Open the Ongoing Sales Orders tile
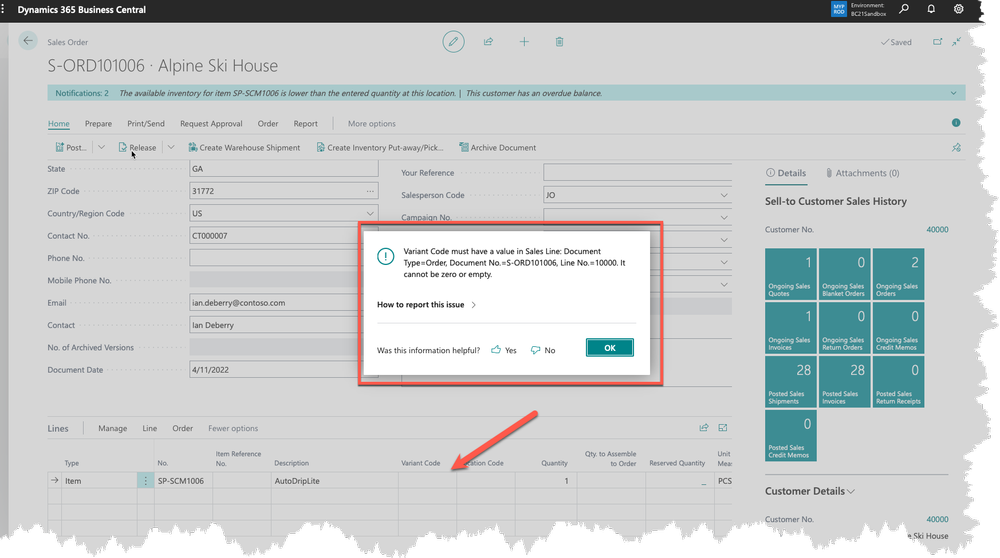The image size is (1000, 558). (x=899, y=274)
